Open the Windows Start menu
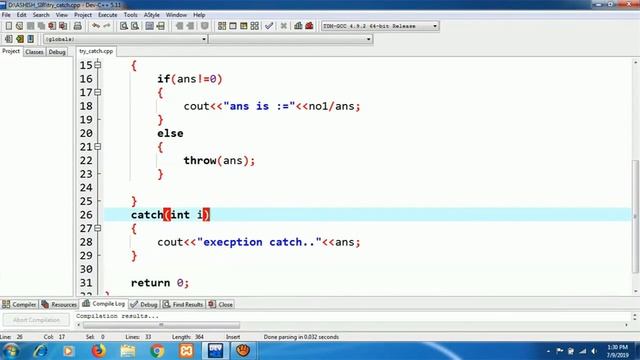The width and height of the screenshot is (640, 360). click(x=11, y=351)
